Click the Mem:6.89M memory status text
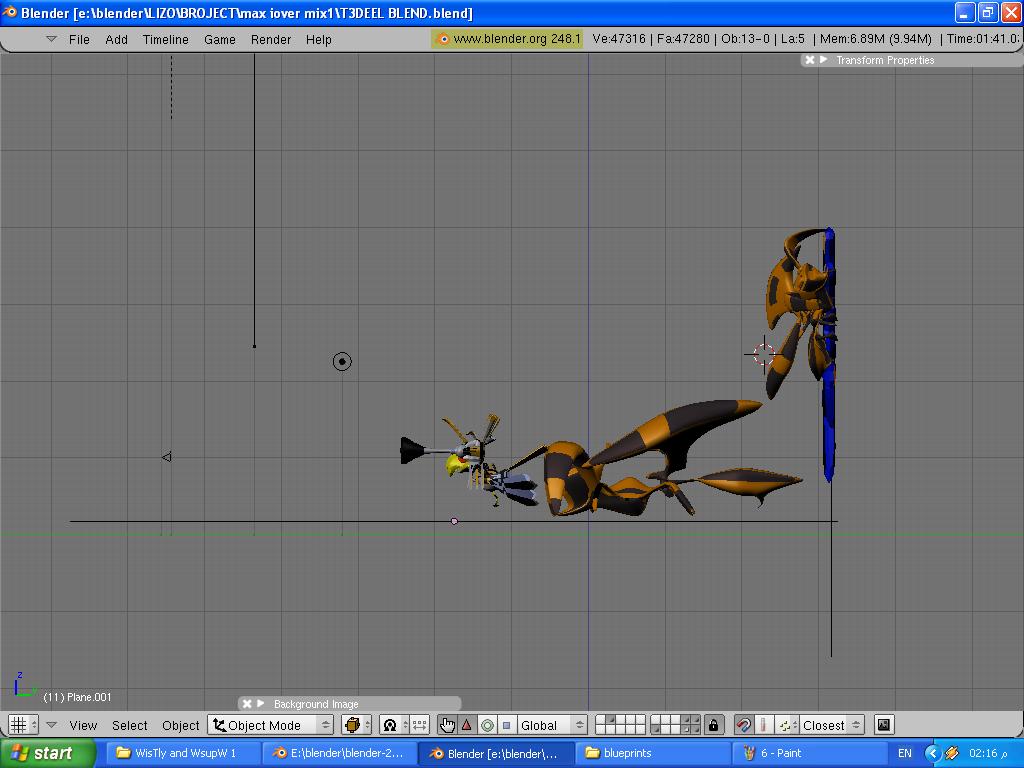 (876, 39)
